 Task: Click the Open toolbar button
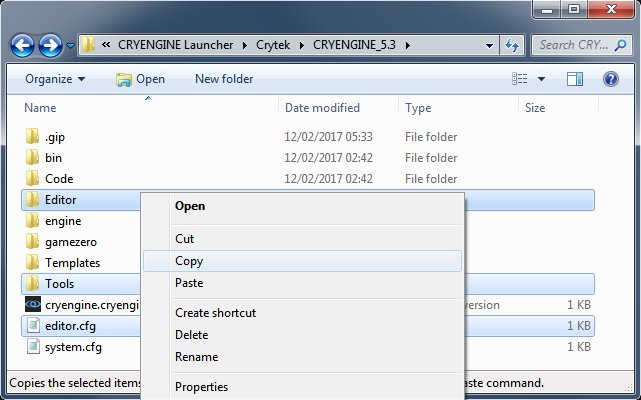coord(140,79)
